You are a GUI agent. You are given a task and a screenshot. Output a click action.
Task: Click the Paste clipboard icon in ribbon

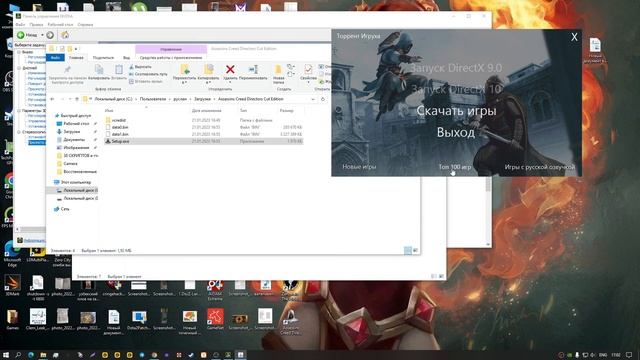(x=119, y=69)
